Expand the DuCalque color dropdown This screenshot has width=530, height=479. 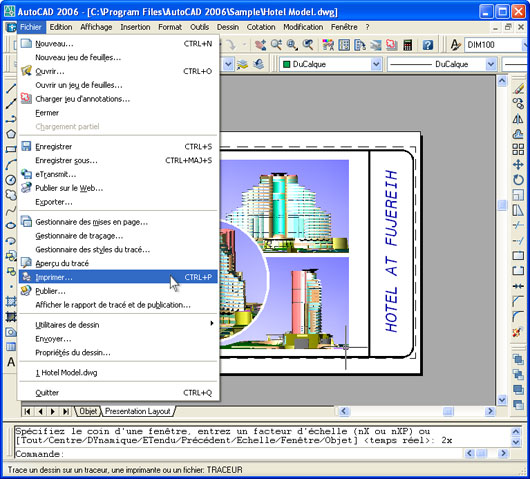[x=376, y=64]
